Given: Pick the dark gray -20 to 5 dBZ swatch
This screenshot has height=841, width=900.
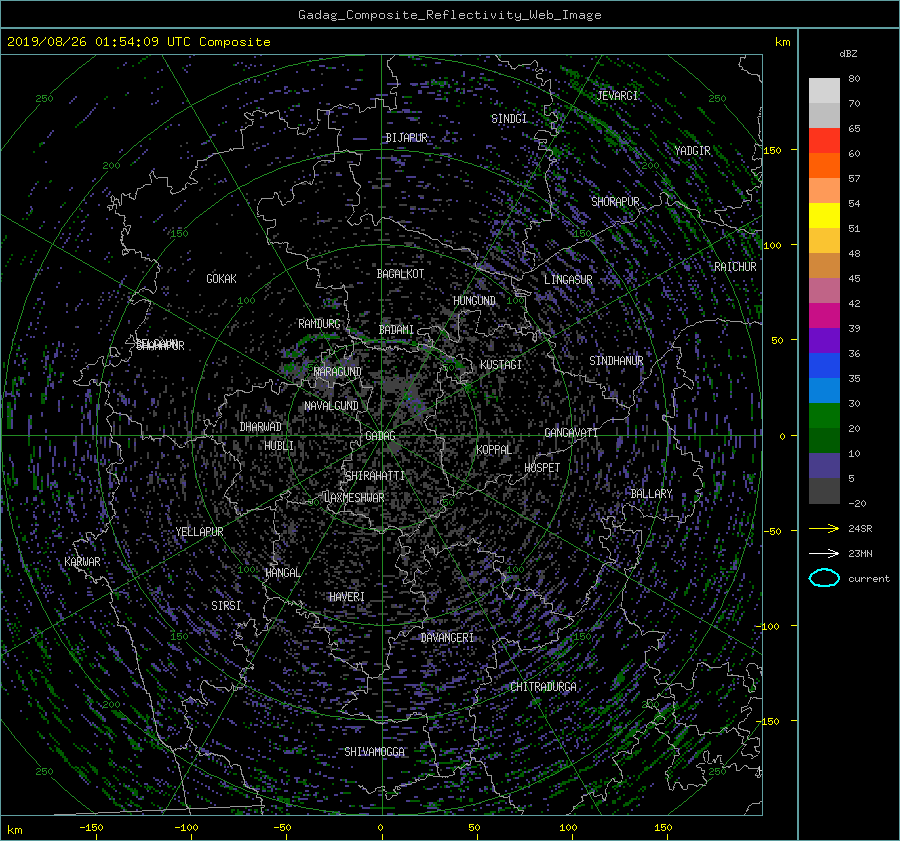Looking at the screenshot, I should tap(824, 490).
